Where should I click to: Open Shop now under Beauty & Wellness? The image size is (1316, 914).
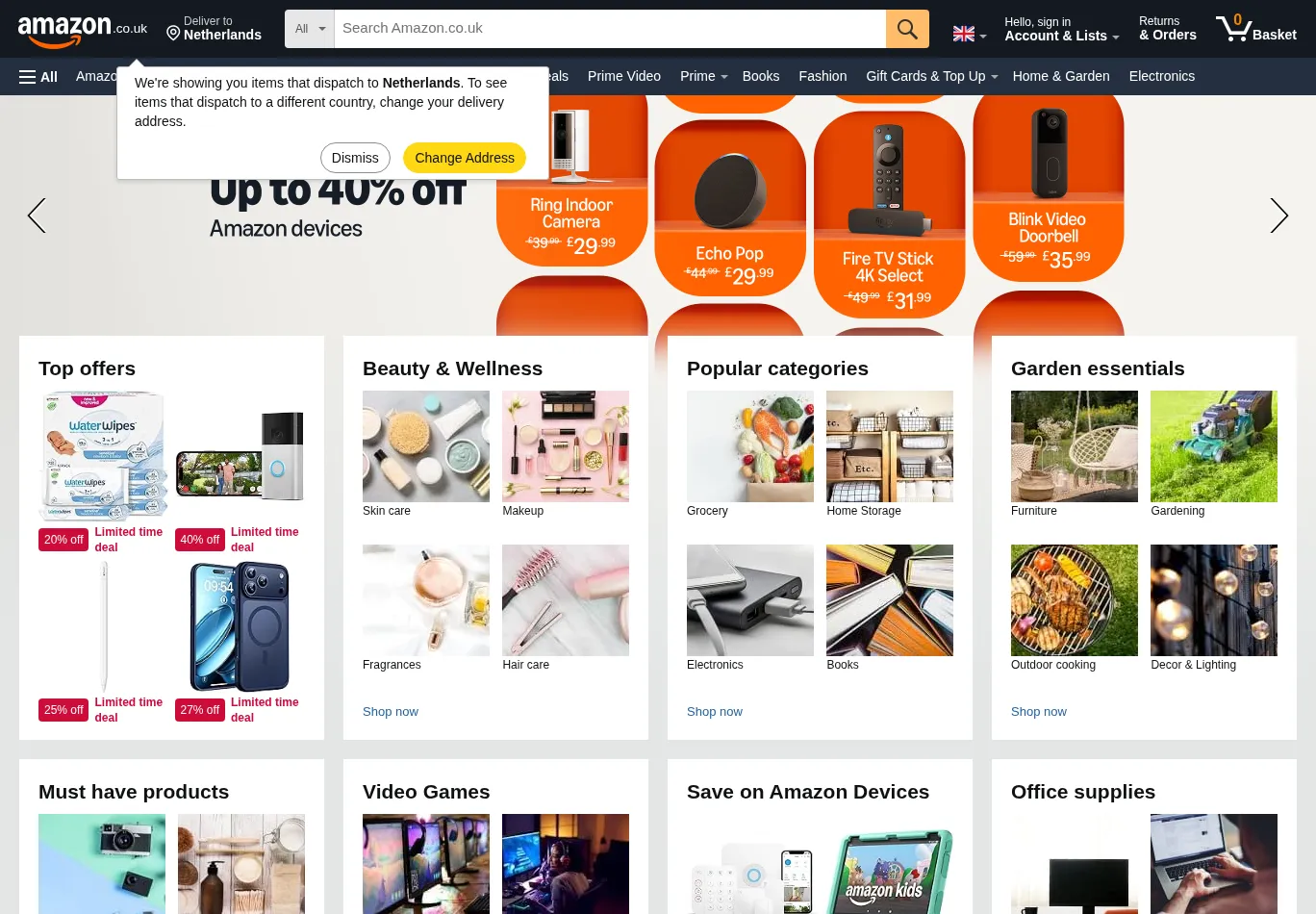pyautogui.click(x=391, y=712)
